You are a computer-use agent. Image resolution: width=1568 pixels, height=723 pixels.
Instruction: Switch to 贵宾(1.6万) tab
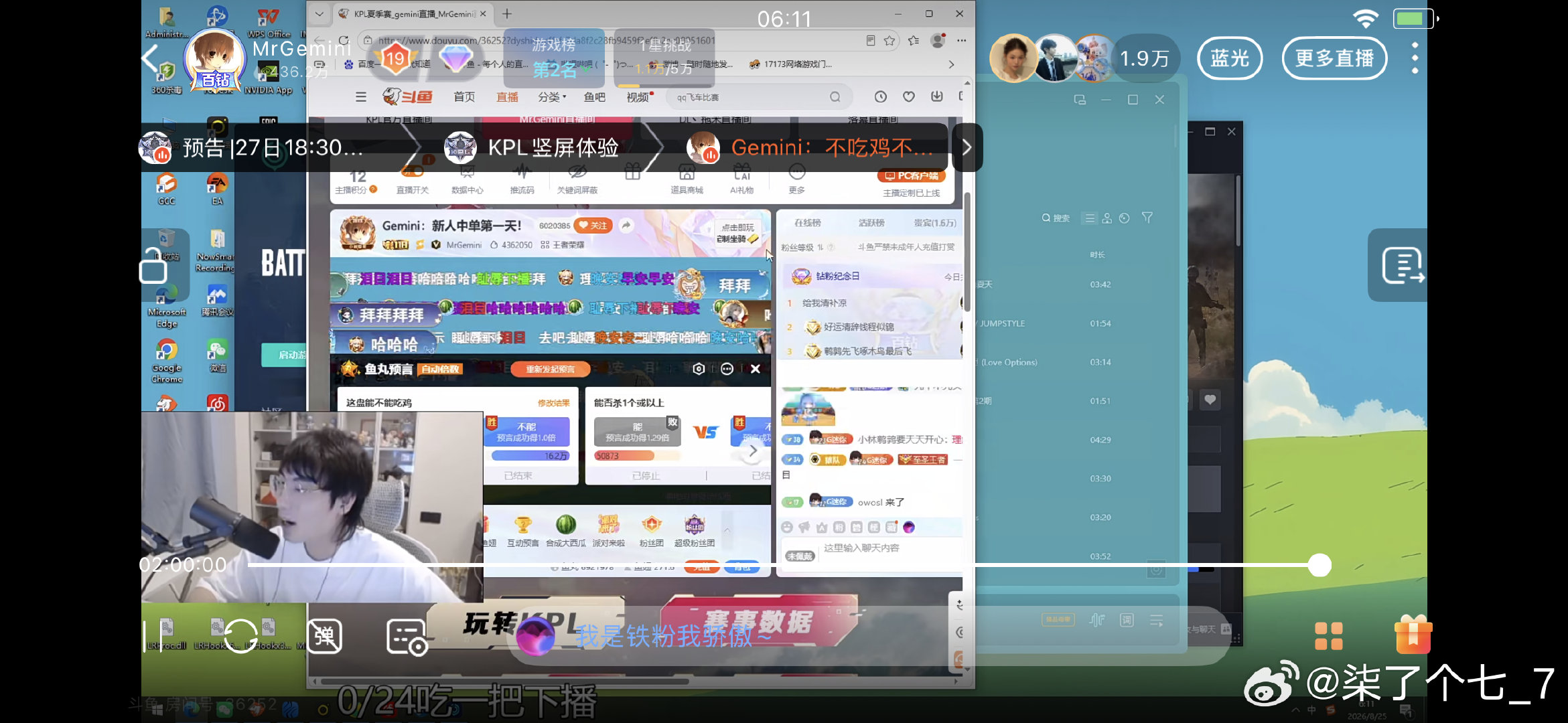point(934,223)
